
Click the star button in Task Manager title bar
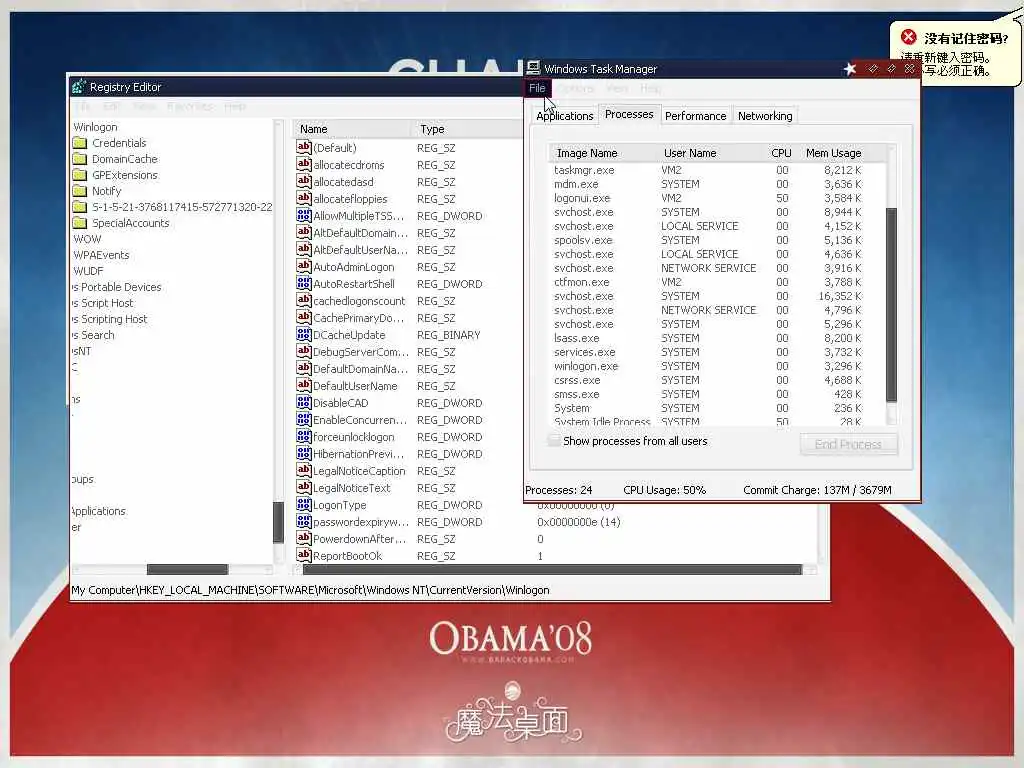(x=850, y=69)
